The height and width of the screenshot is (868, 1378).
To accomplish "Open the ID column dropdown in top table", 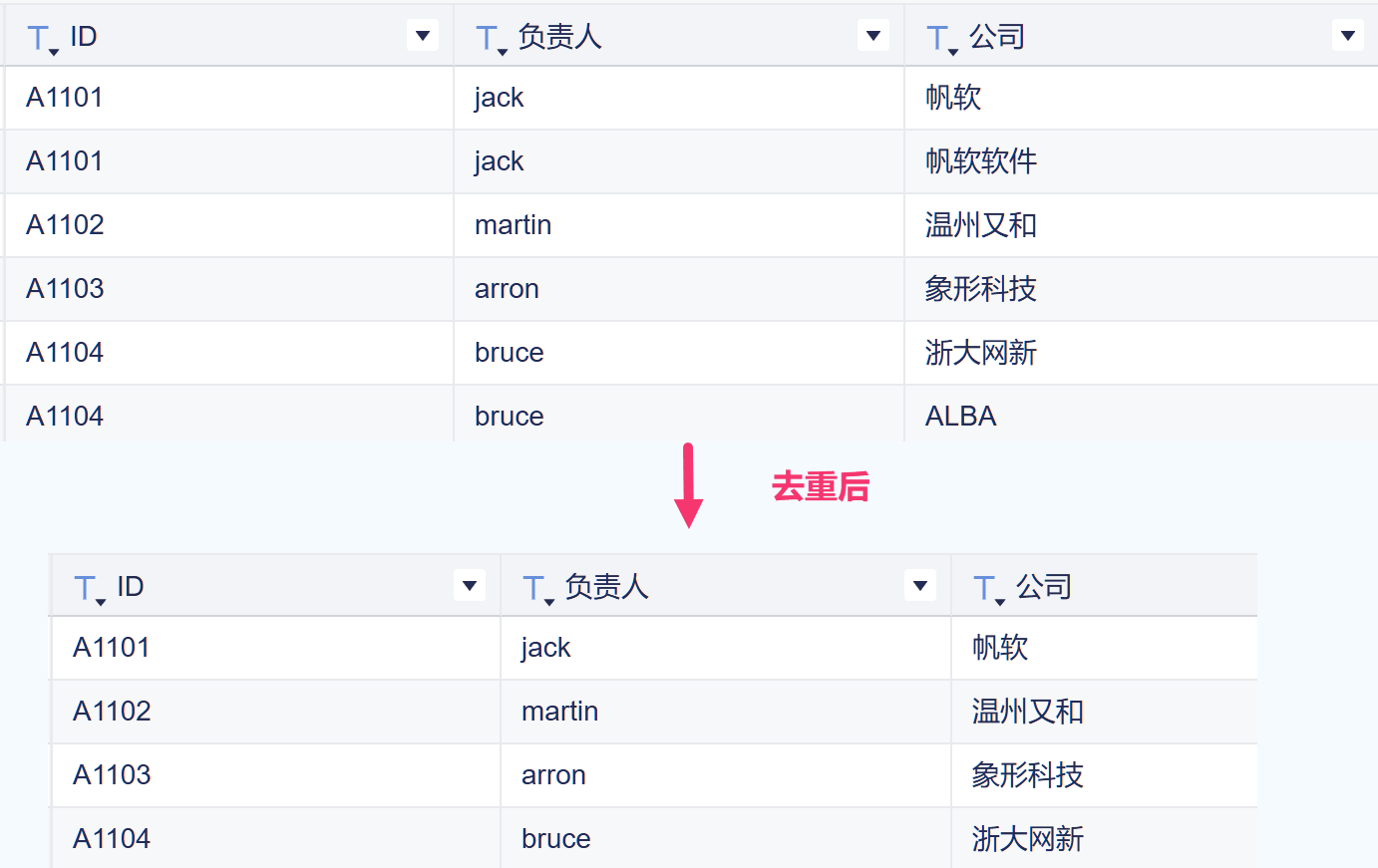I will point(423,36).
